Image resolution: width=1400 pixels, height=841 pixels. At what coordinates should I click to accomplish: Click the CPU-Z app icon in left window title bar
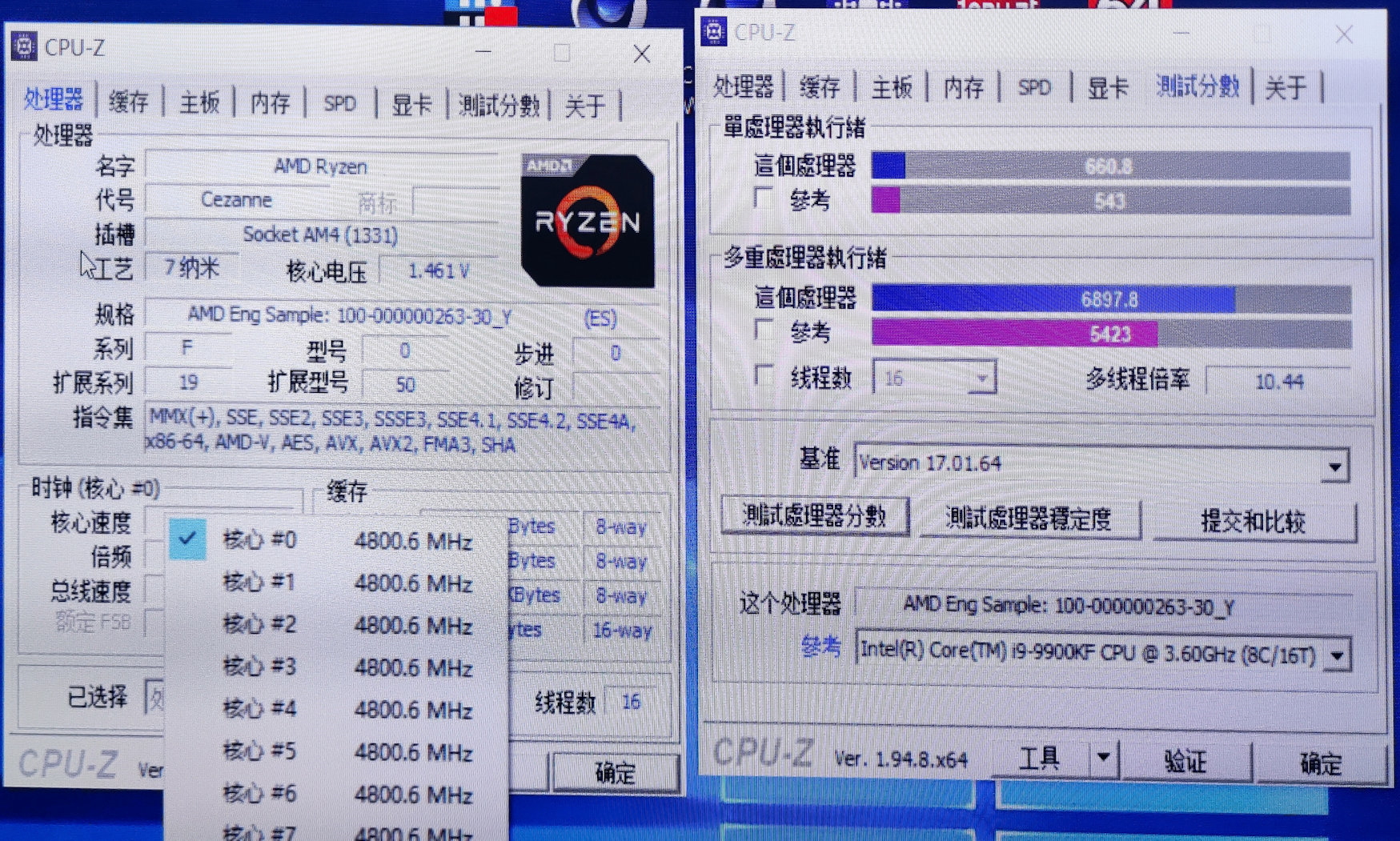(x=24, y=46)
